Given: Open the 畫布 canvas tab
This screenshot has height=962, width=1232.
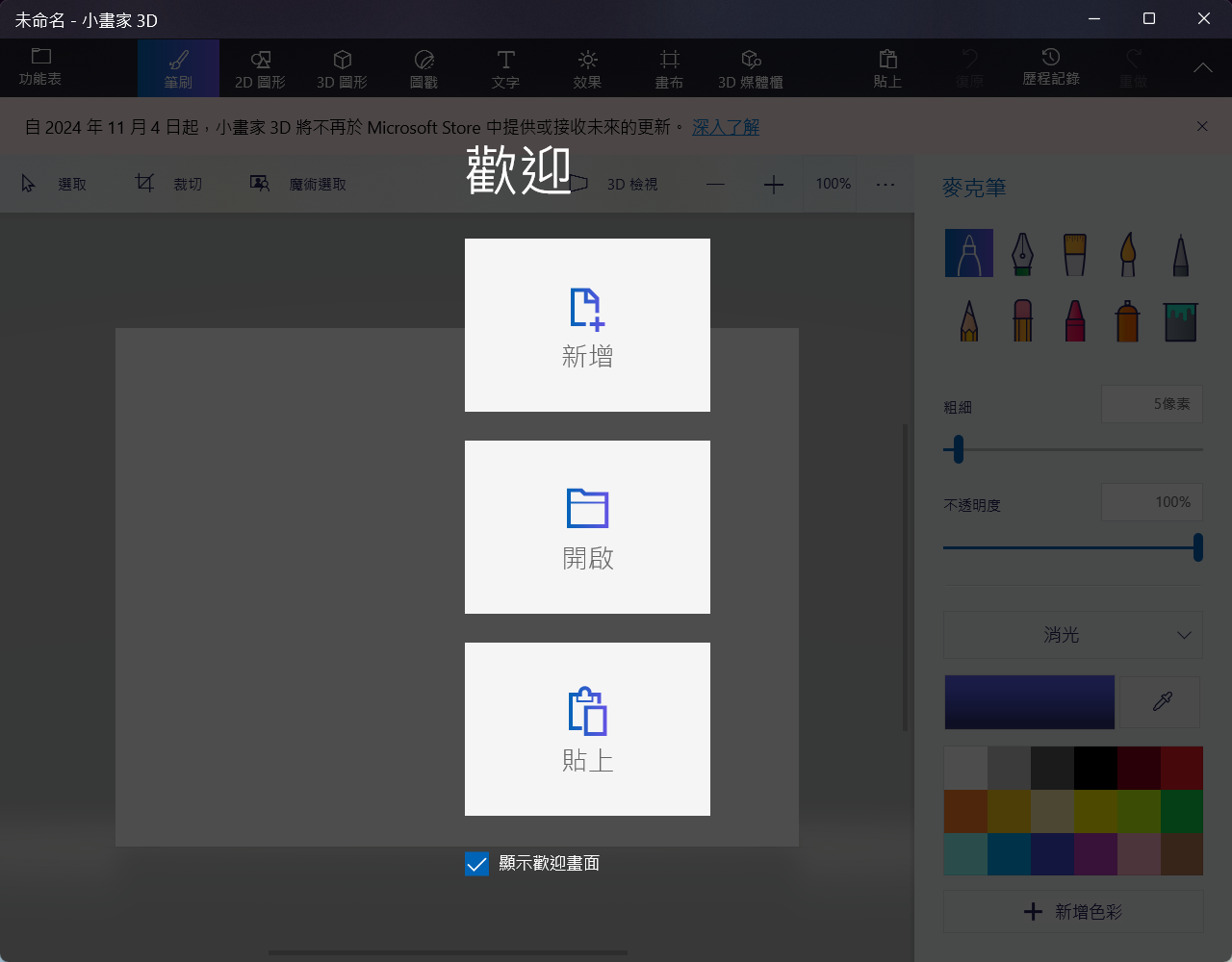Looking at the screenshot, I should (x=669, y=68).
